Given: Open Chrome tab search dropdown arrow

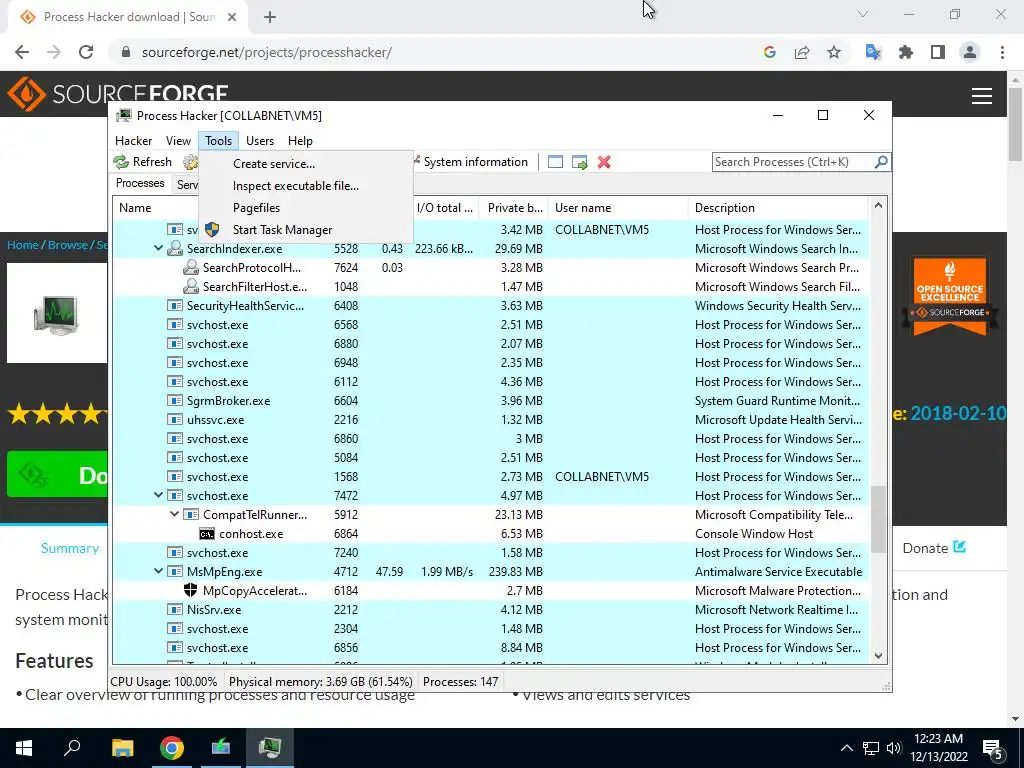Looking at the screenshot, I should click(x=863, y=14).
